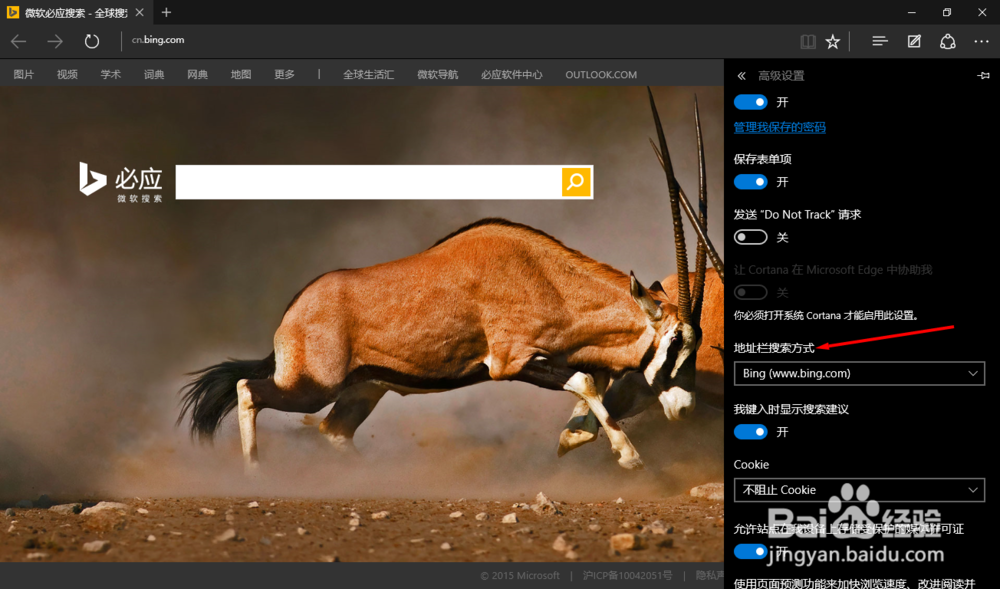Open 全球生活汇 link
Viewport: 1000px width, 589px height.
point(368,75)
